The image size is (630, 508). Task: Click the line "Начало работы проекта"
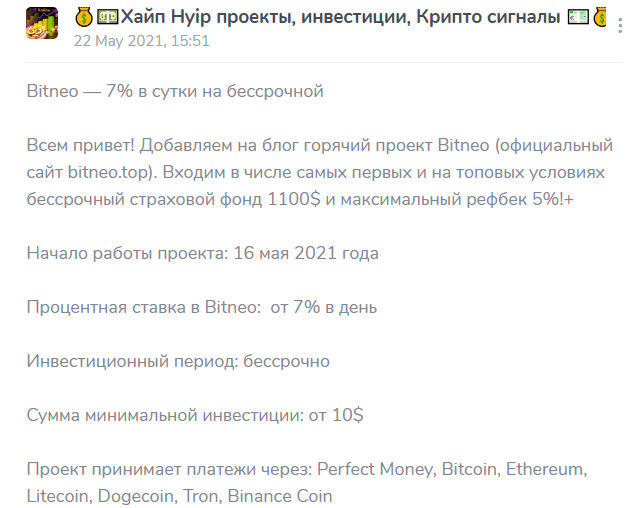(x=202, y=253)
